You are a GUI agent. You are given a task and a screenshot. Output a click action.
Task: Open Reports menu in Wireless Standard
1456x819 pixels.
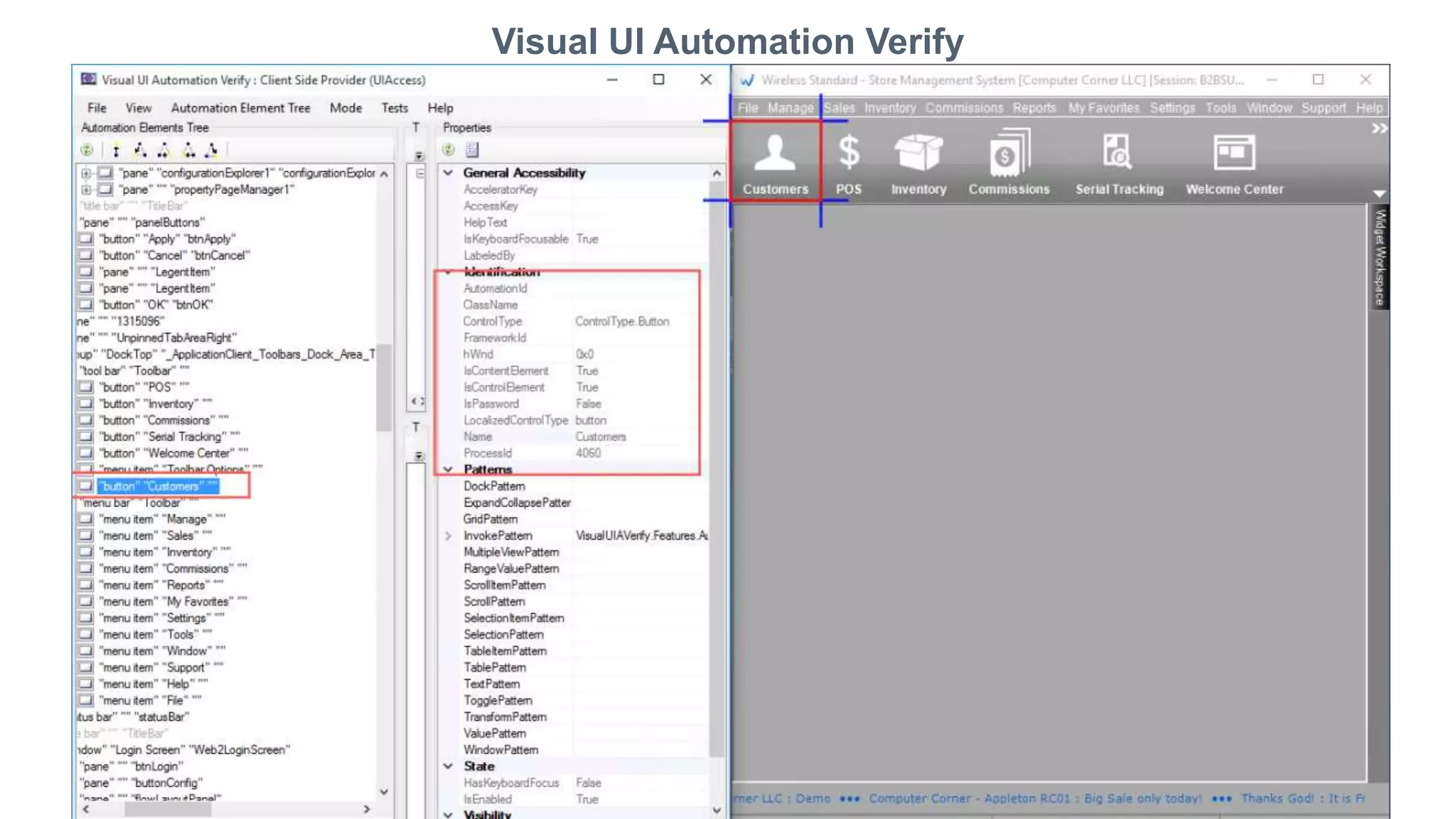(1034, 108)
